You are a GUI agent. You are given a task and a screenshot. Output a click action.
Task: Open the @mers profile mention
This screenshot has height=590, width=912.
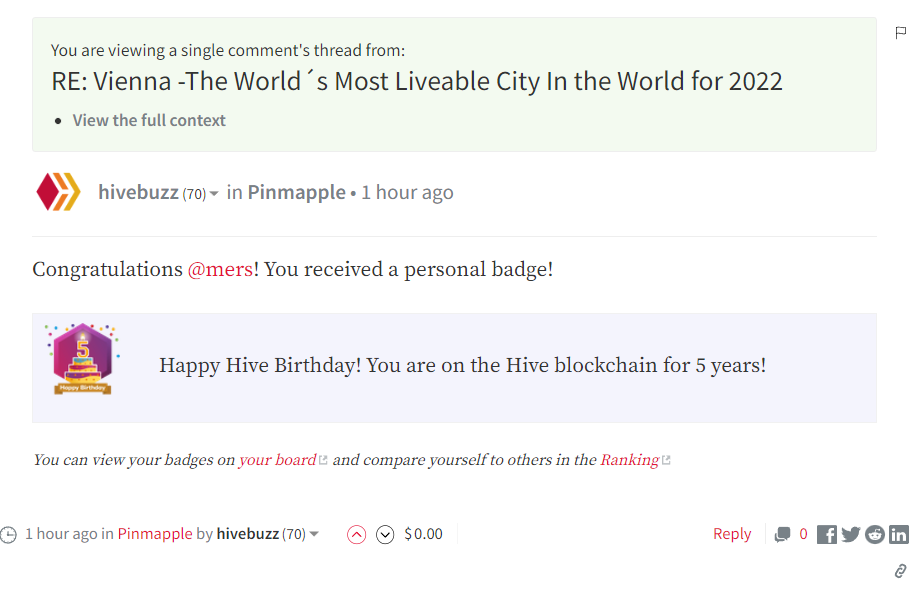click(220, 269)
